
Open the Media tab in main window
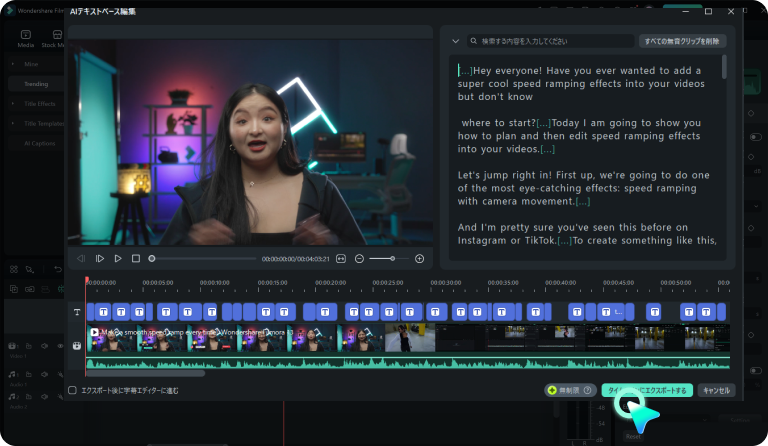(x=25, y=39)
